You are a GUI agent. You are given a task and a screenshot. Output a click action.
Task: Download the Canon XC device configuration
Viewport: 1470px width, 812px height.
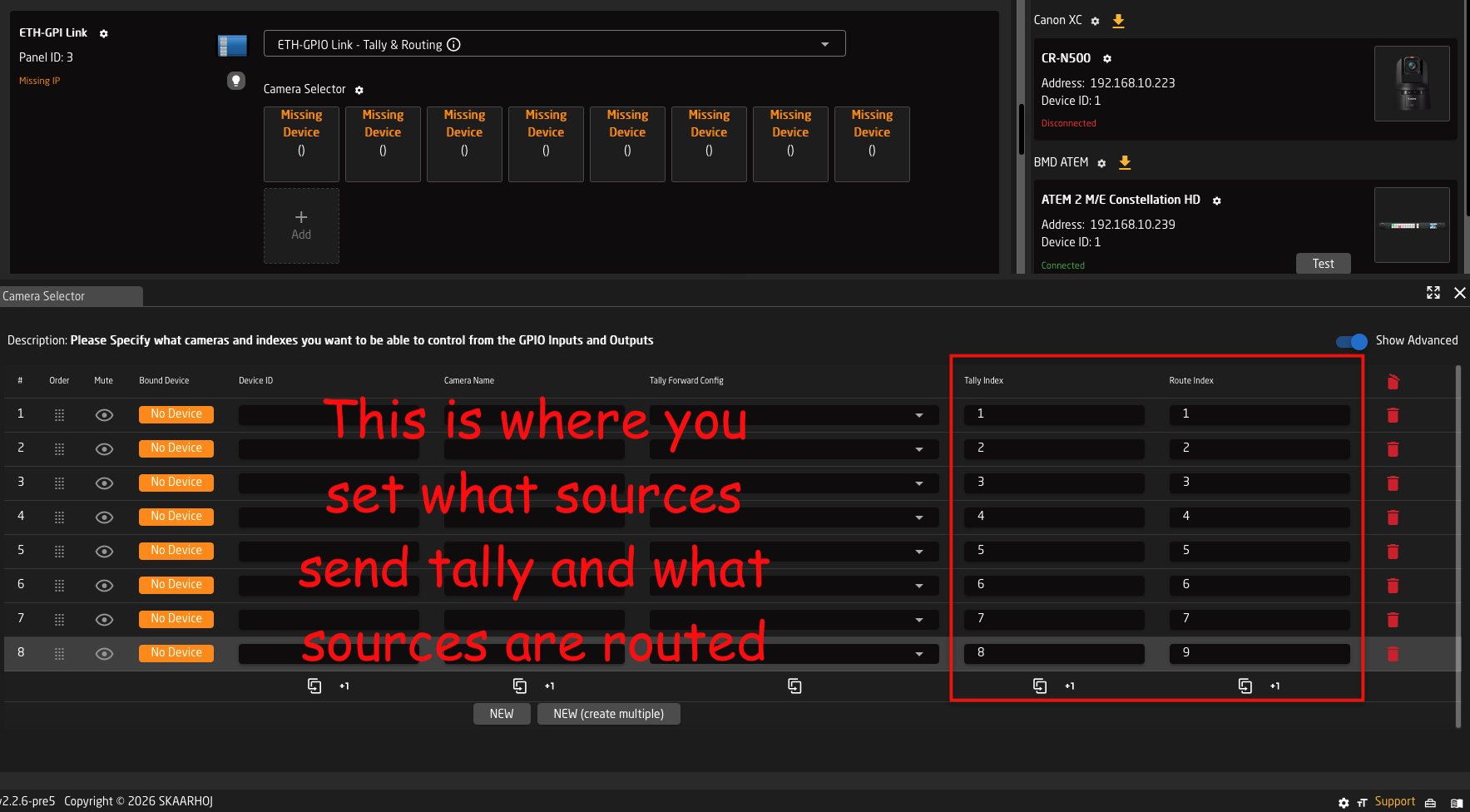1118,20
